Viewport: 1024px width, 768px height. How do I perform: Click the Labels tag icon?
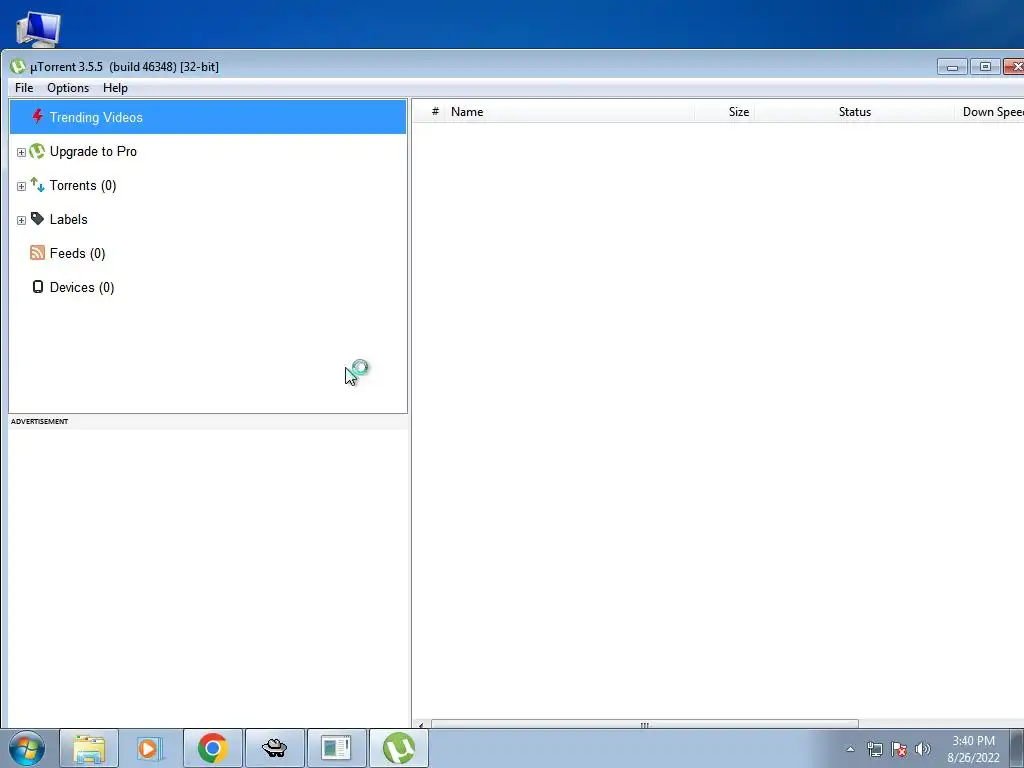(x=37, y=219)
